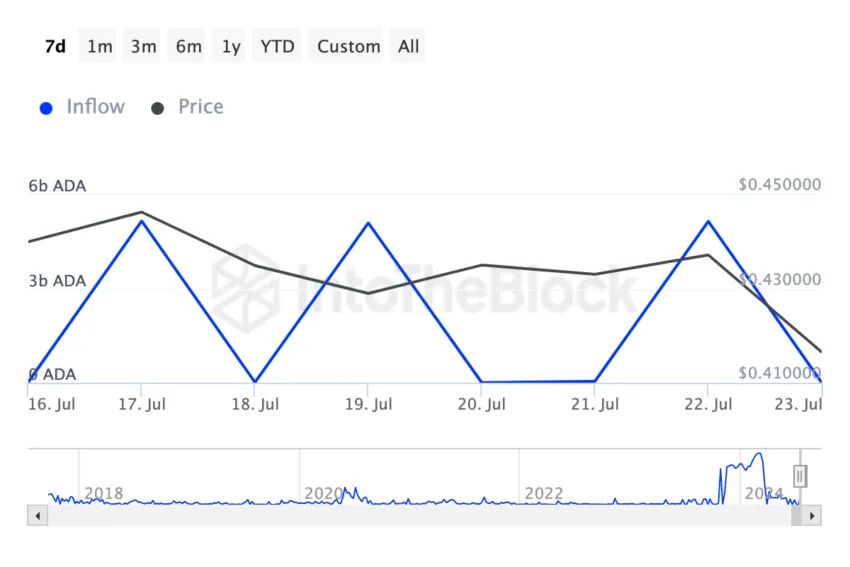Click the blue Inflow legend dot

[46, 108]
